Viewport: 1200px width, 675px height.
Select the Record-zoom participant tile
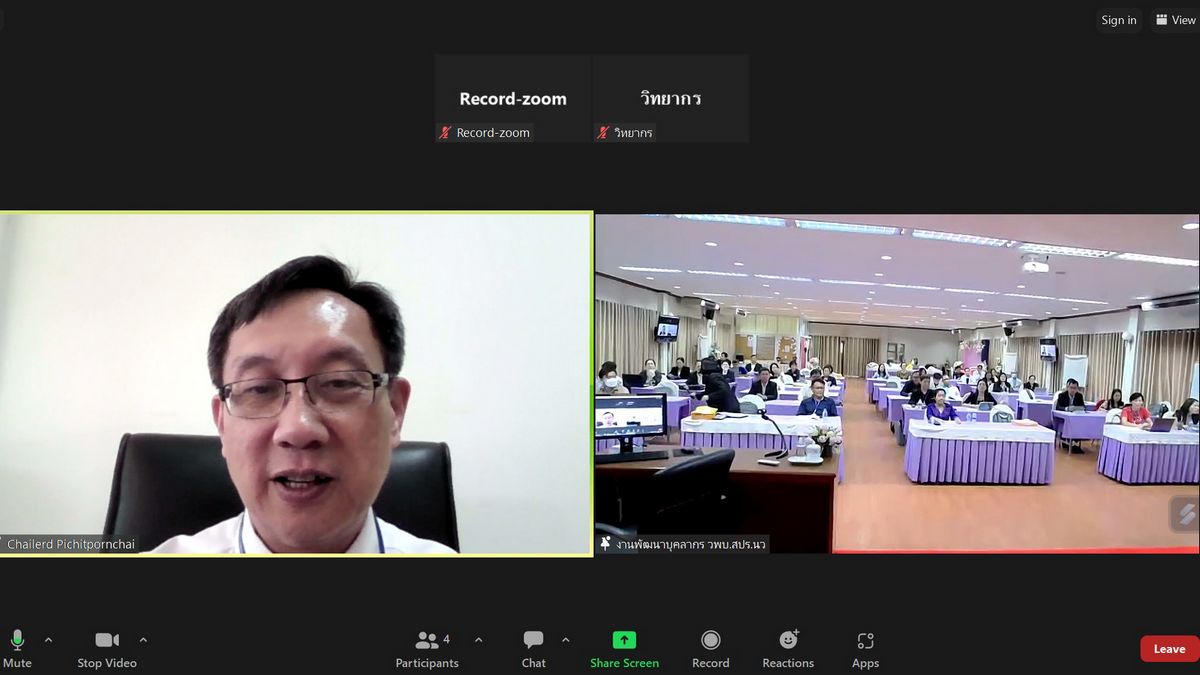click(512, 98)
